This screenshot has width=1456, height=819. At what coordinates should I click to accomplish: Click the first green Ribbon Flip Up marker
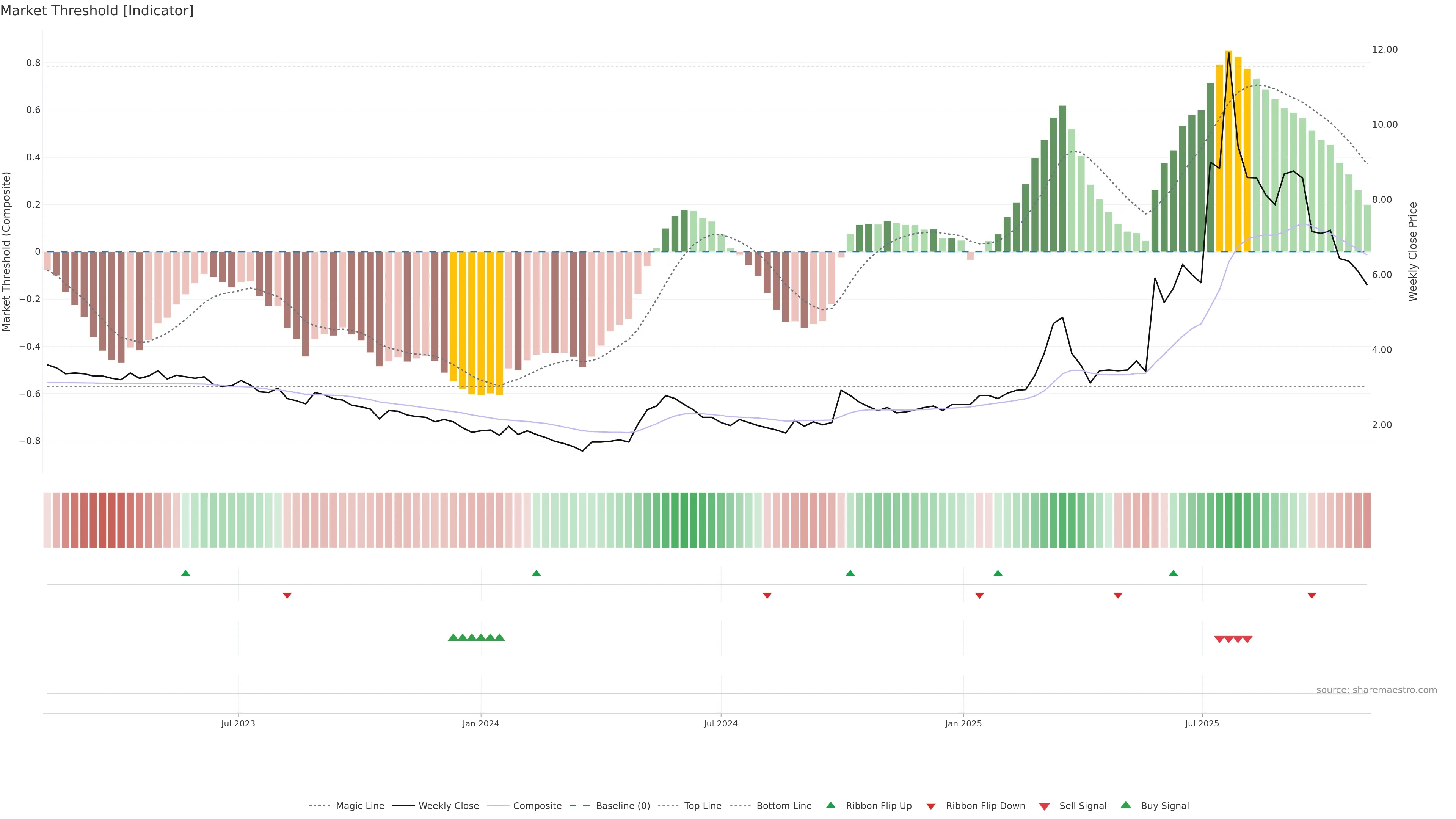pyautogui.click(x=185, y=573)
